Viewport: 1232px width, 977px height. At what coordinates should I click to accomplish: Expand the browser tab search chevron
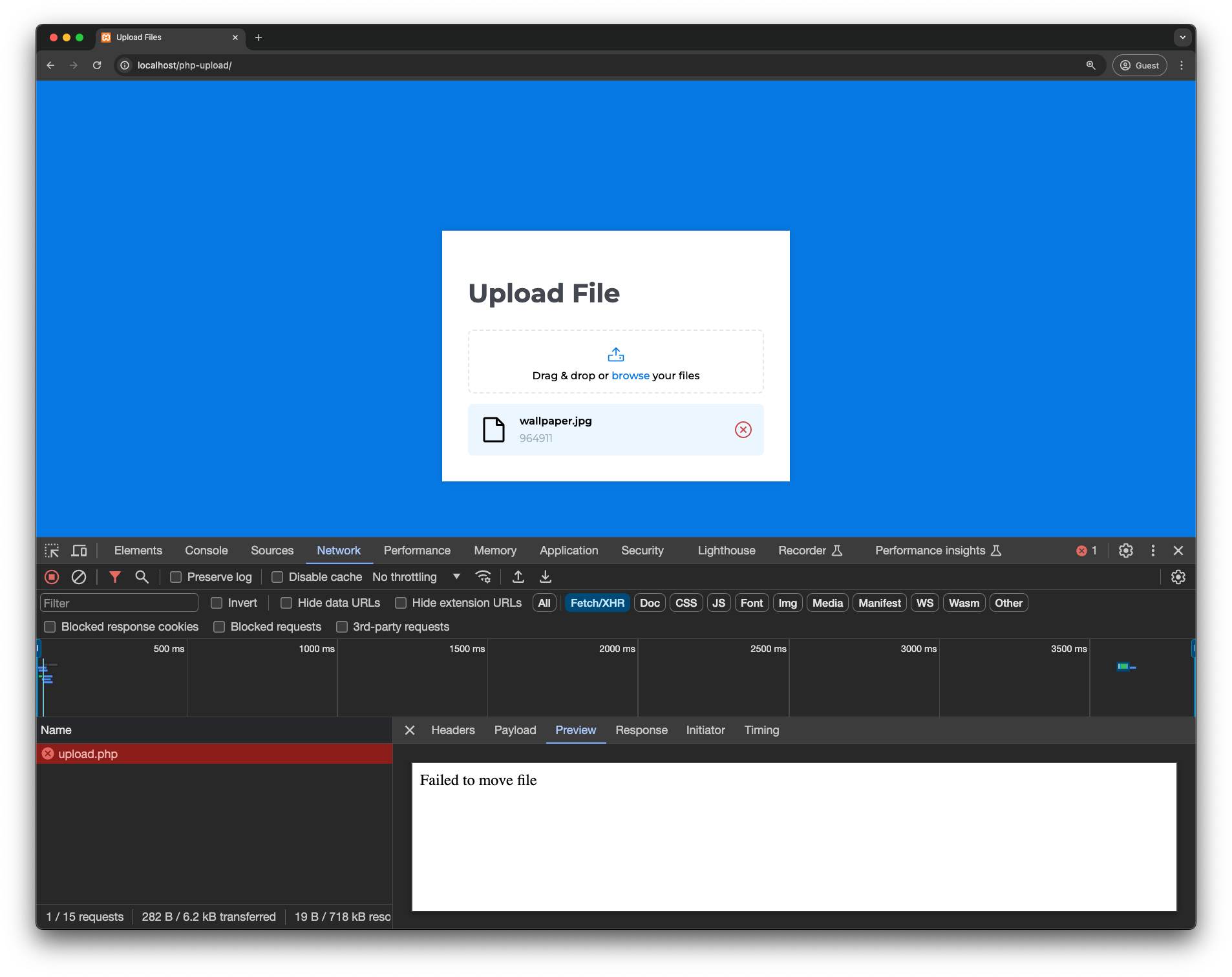[x=1183, y=37]
